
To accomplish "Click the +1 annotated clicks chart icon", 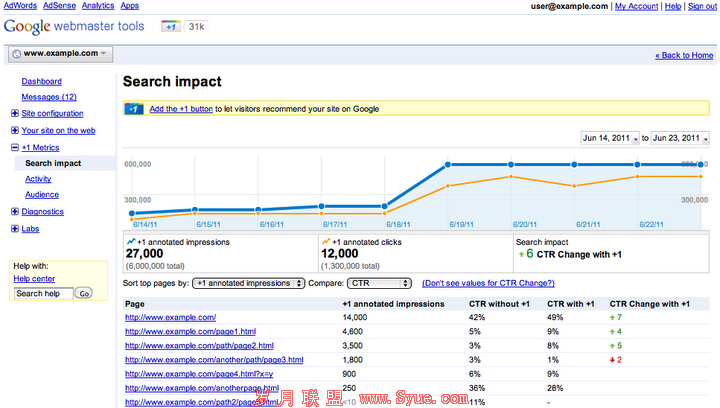I will click(326, 242).
